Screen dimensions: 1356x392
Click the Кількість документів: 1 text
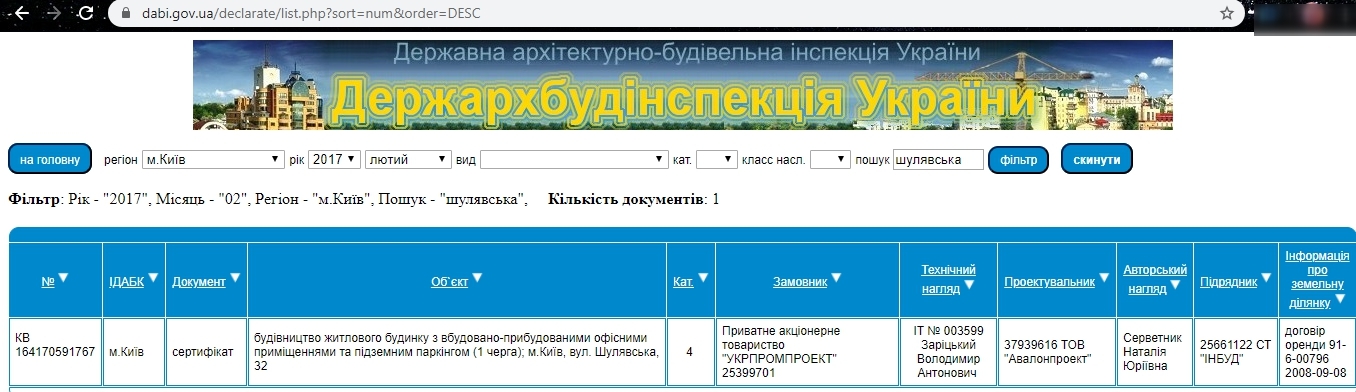point(634,199)
